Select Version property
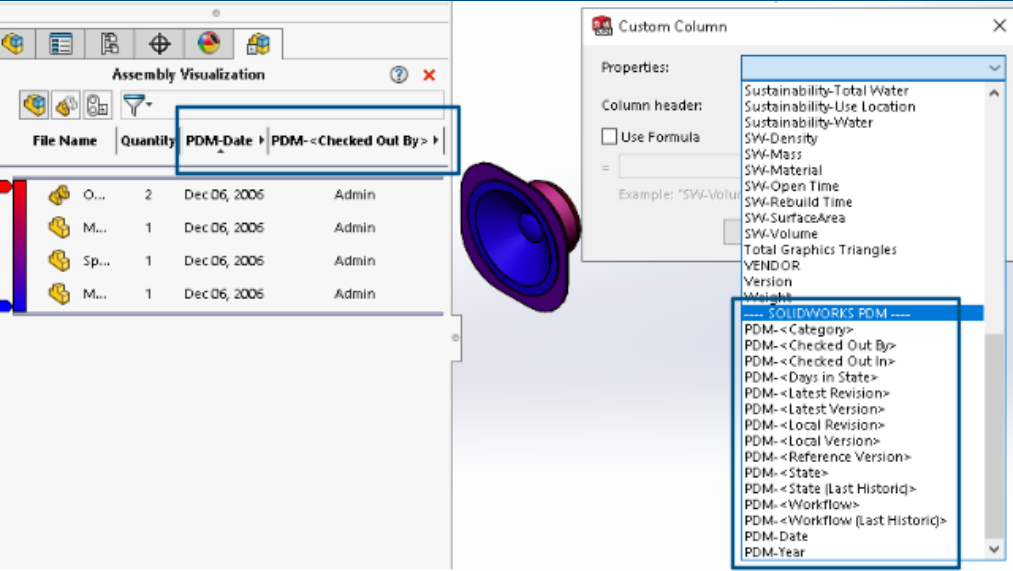 point(768,282)
